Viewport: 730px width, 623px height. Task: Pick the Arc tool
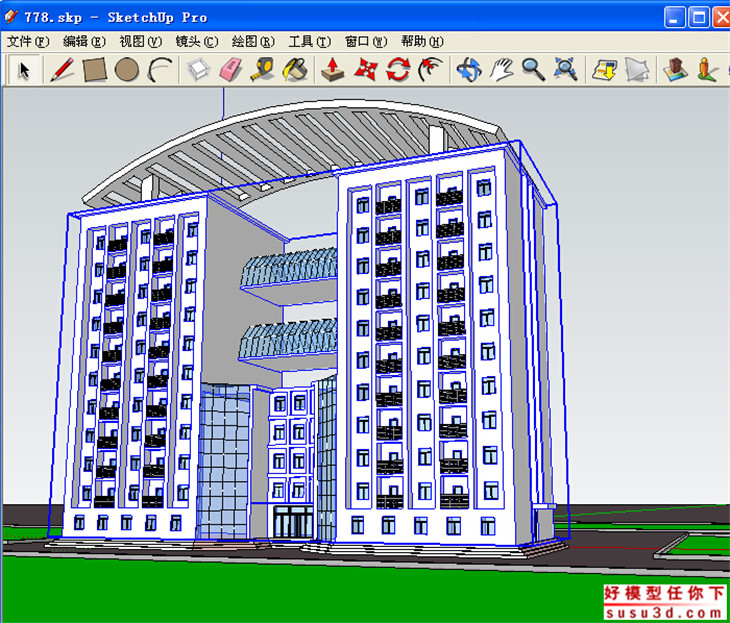(160, 70)
